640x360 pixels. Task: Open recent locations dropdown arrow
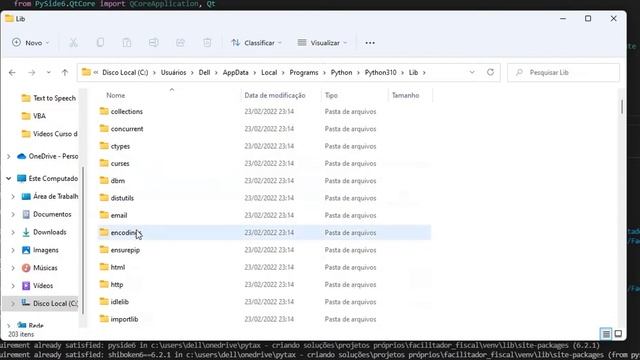coord(49,72)
